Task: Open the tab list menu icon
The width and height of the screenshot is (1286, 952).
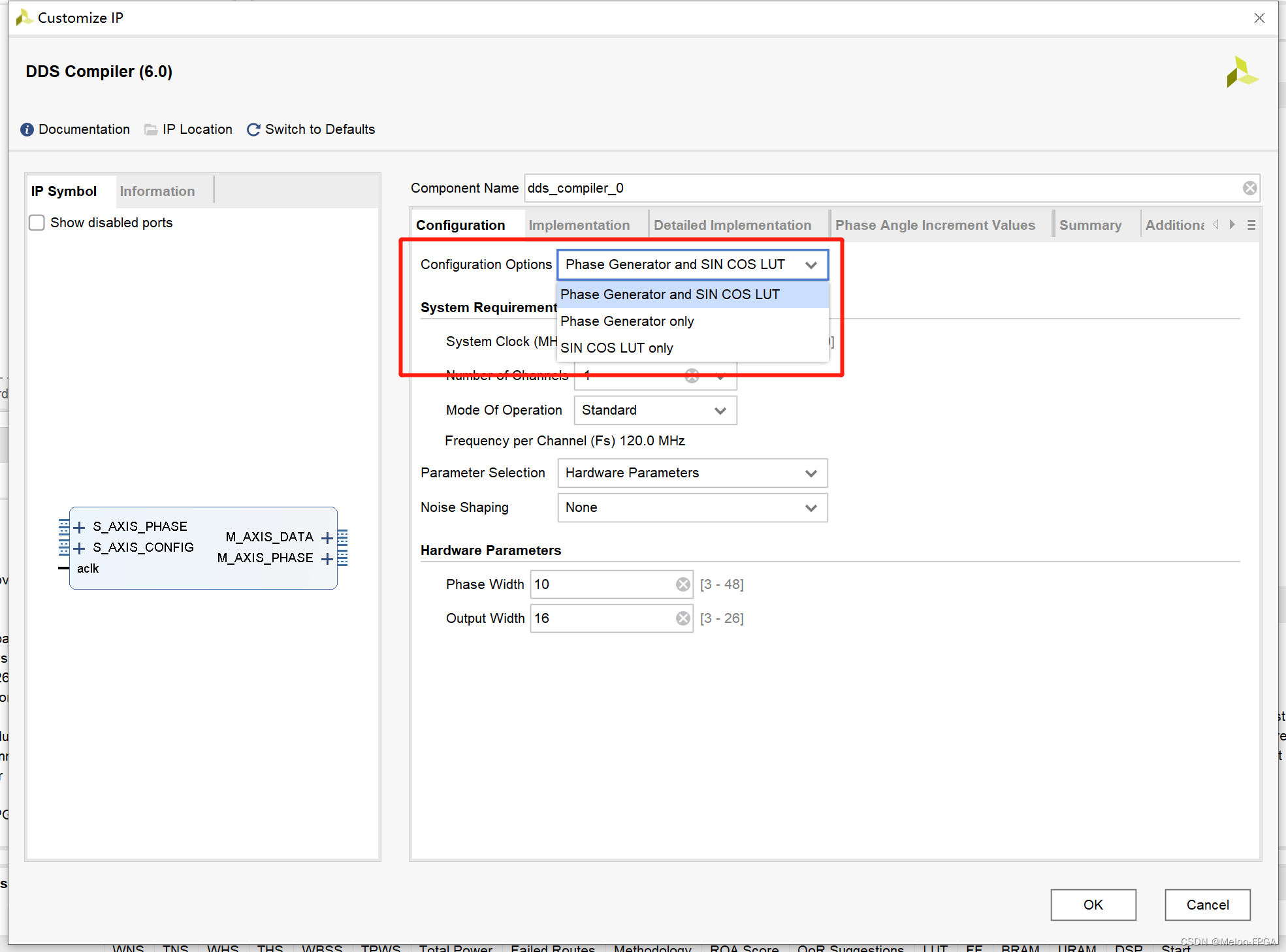Action: click(x=1251, y=225)
